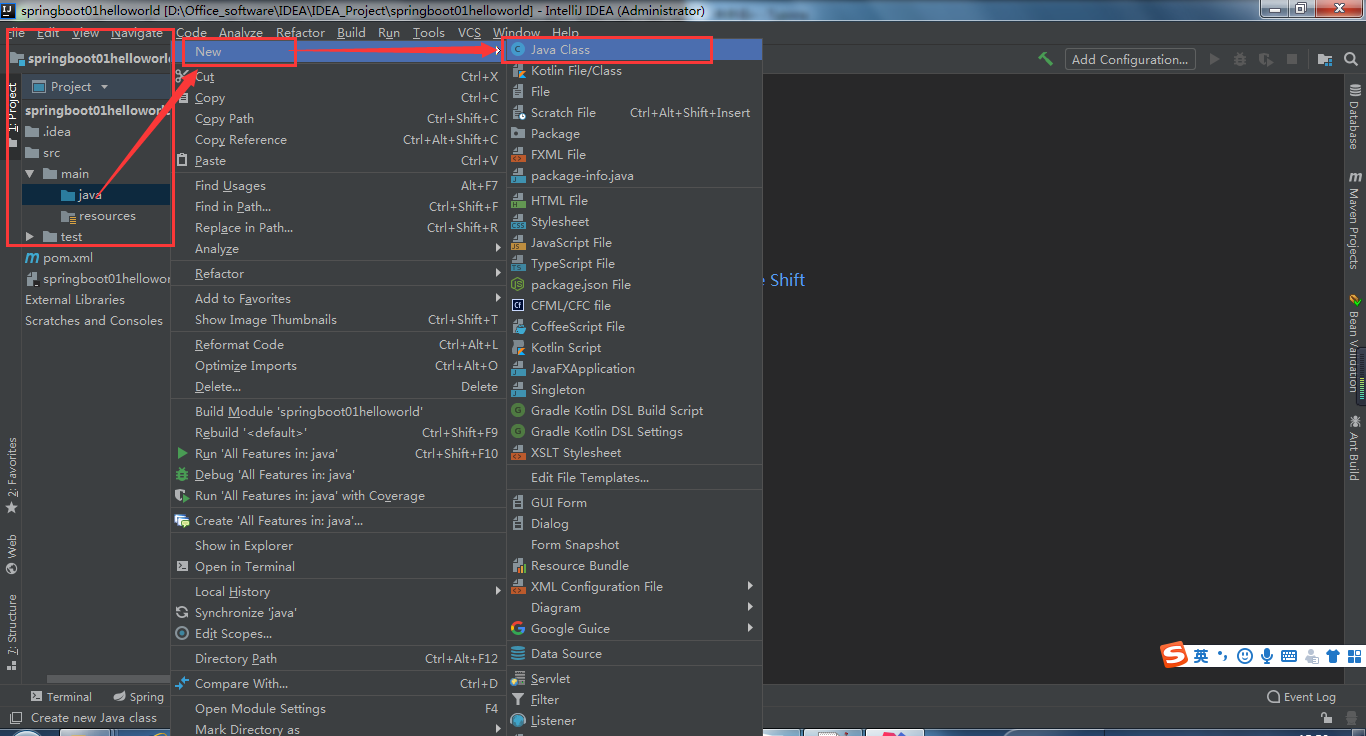Select Package in the New submenu
Viewport: 1366px width, 736px height.
(634, 134)
